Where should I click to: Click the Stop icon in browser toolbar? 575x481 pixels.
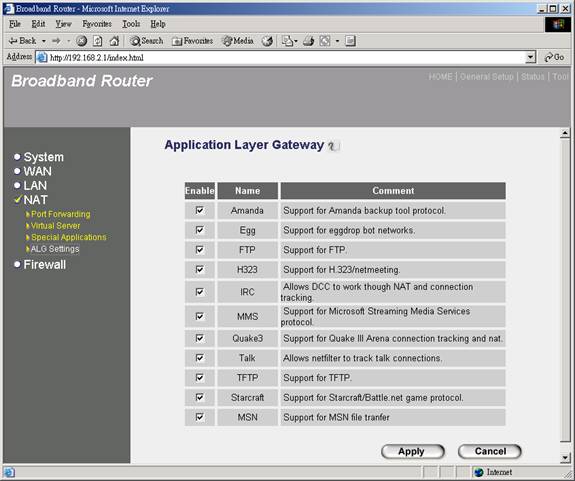click(81, 41)
